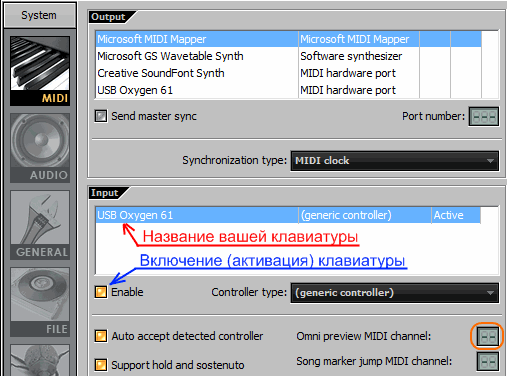Click Omni preview MIDI channel field
Viewport: 507px width, 376px height.
pyautogui.click(x=488, y=337)
